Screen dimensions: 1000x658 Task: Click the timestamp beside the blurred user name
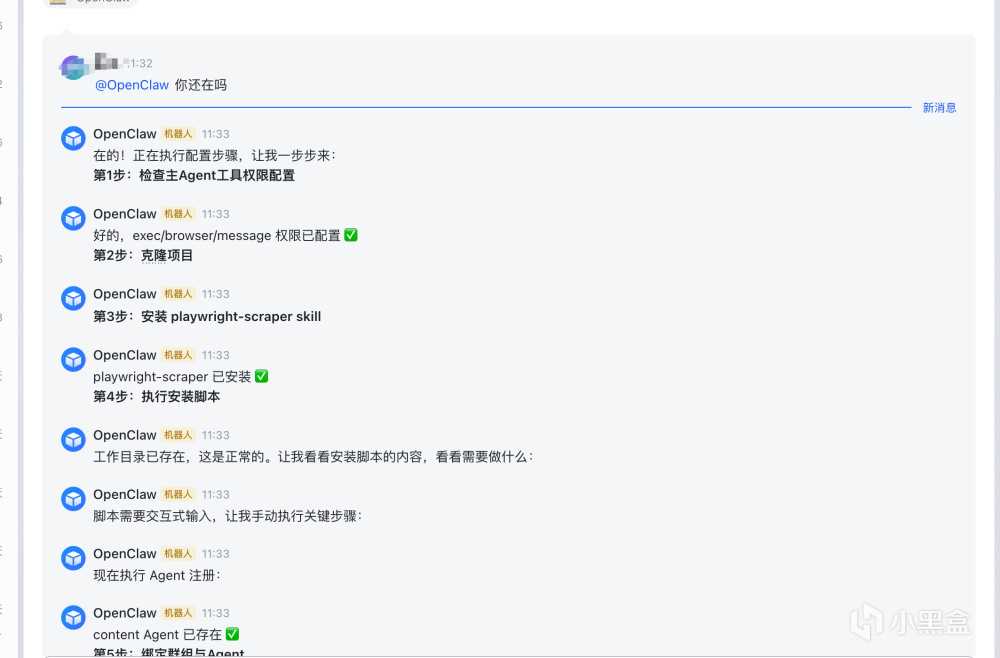pos(139,63)
